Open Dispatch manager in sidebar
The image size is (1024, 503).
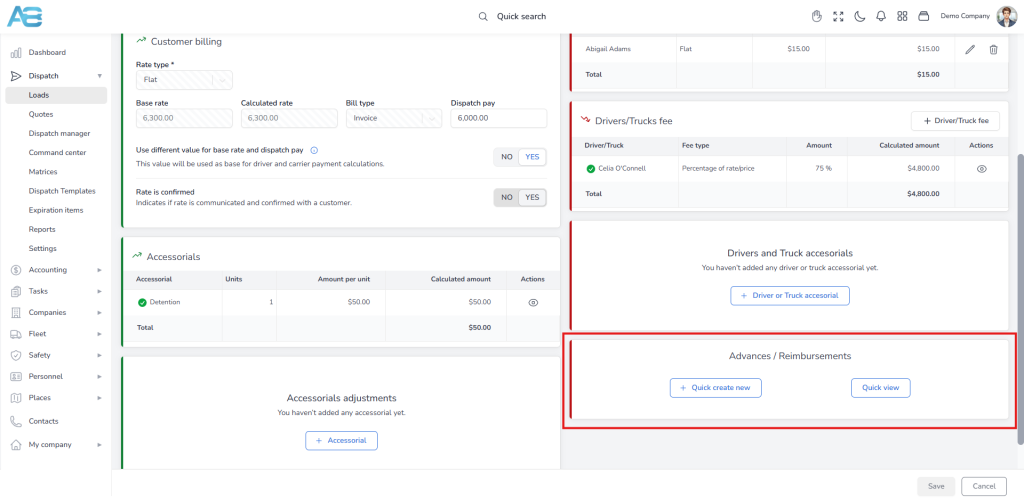(x=59, y=133)
